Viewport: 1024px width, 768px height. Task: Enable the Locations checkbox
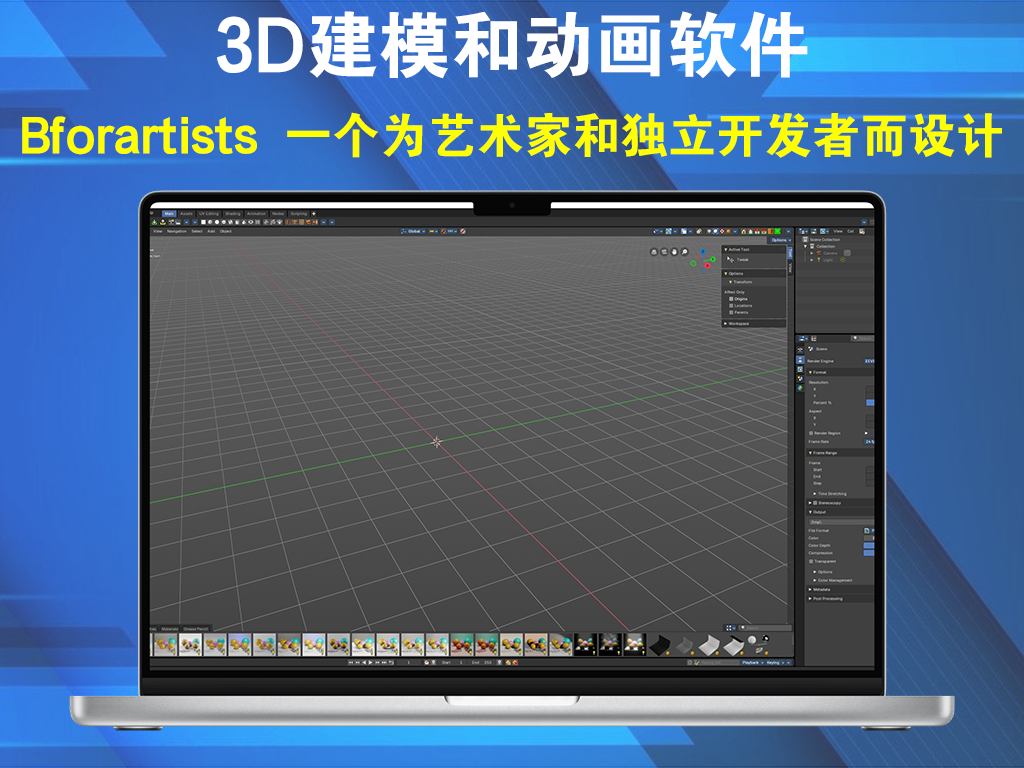(x=731, y=305)
